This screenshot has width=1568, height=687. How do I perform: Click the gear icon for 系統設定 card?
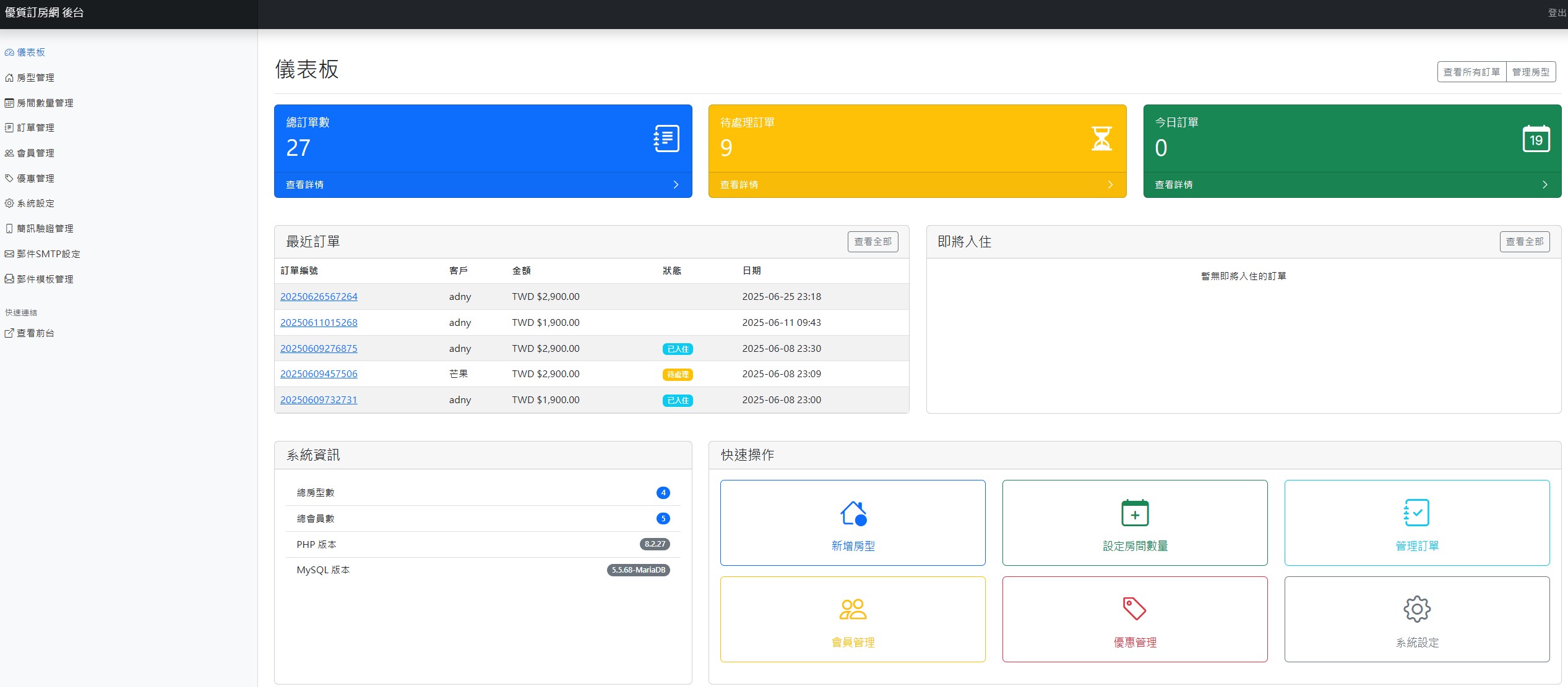click(1416, 609)
